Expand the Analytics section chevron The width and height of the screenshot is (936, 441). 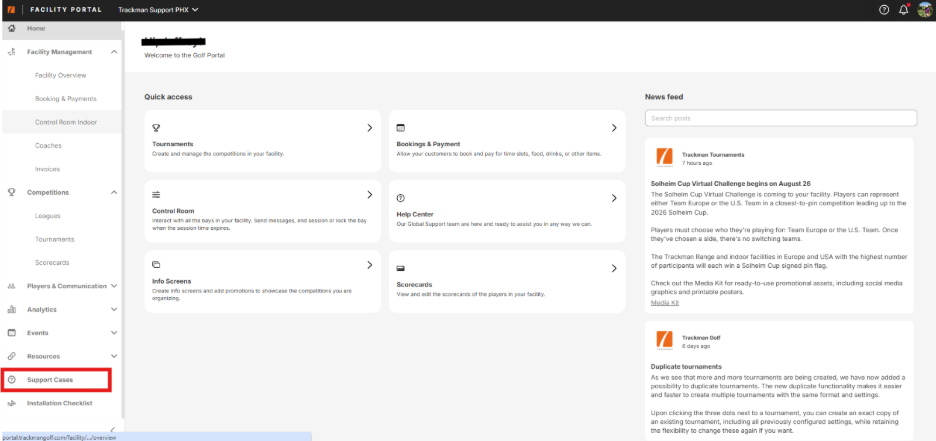[x=114, y=309]
